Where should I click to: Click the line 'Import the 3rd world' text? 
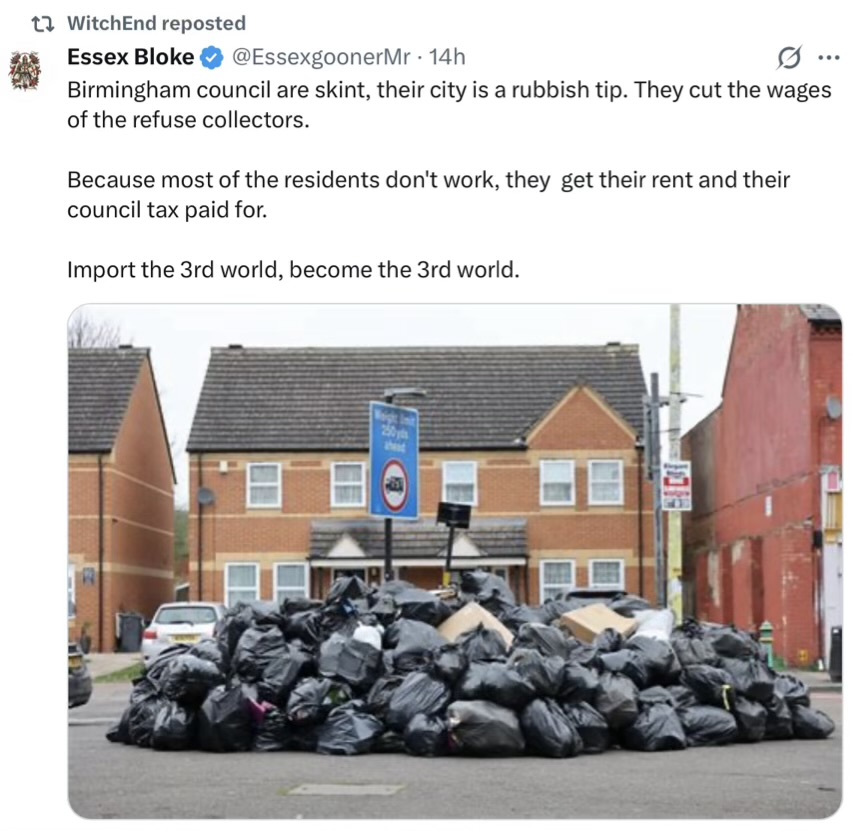[293, 270]
